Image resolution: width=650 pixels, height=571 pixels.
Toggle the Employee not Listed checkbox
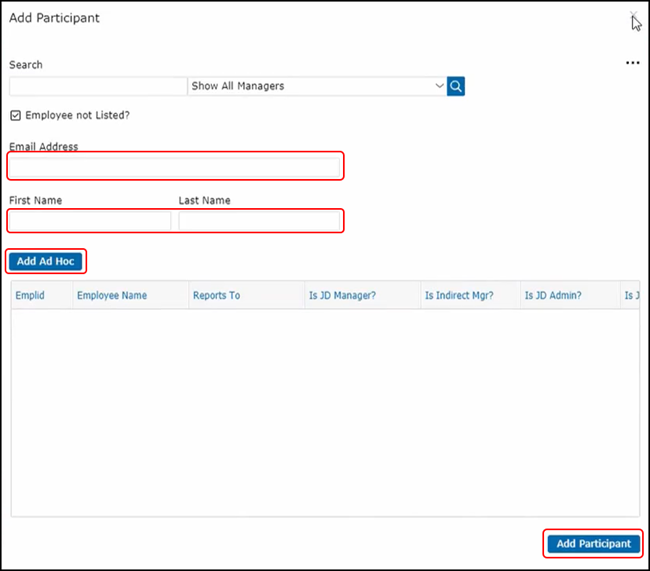[x=15, y=115]
